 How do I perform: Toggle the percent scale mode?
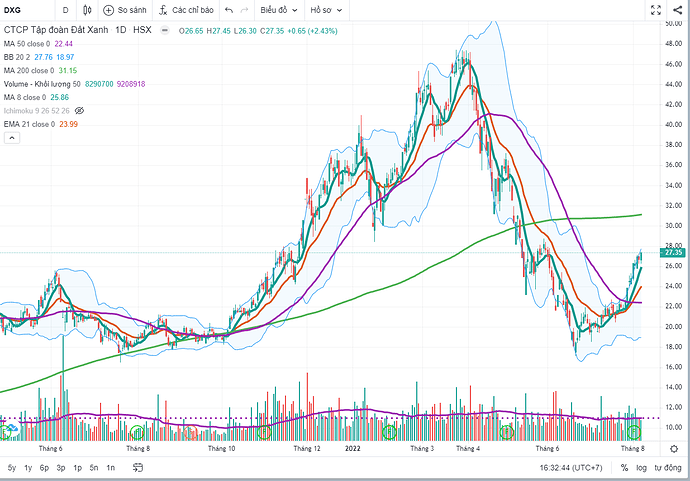(624, 468)
